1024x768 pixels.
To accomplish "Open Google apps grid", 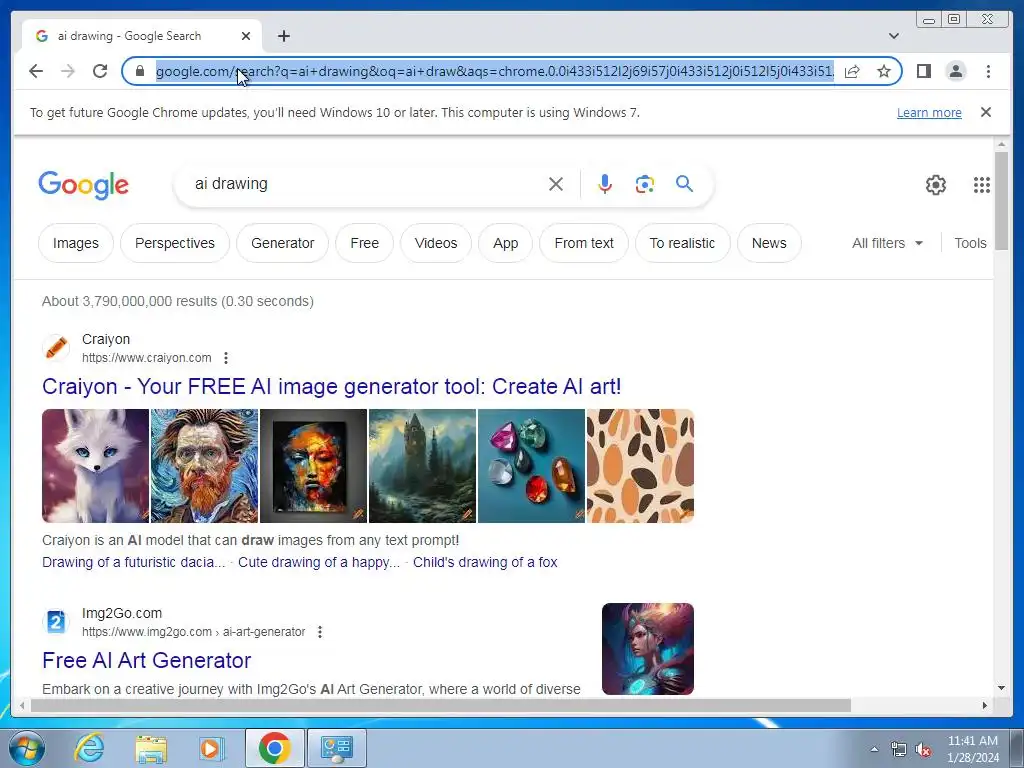I will pos(982,185).
